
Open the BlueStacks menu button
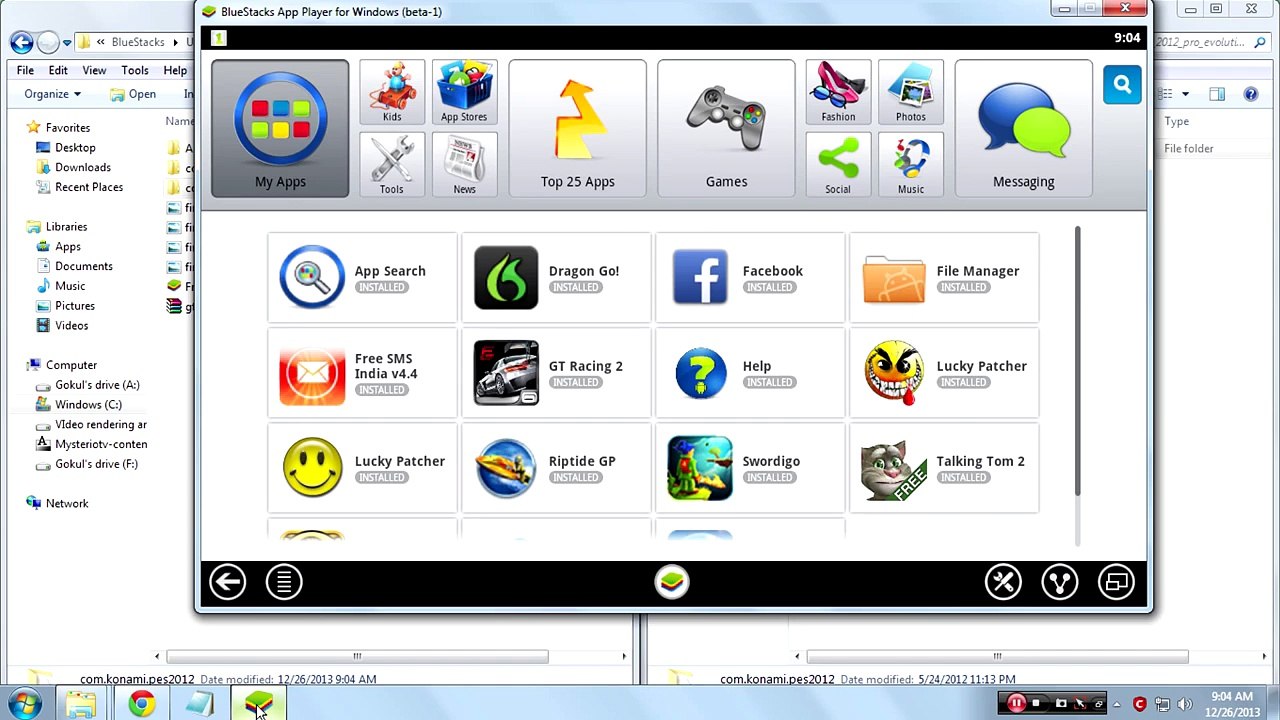(284, 582)
